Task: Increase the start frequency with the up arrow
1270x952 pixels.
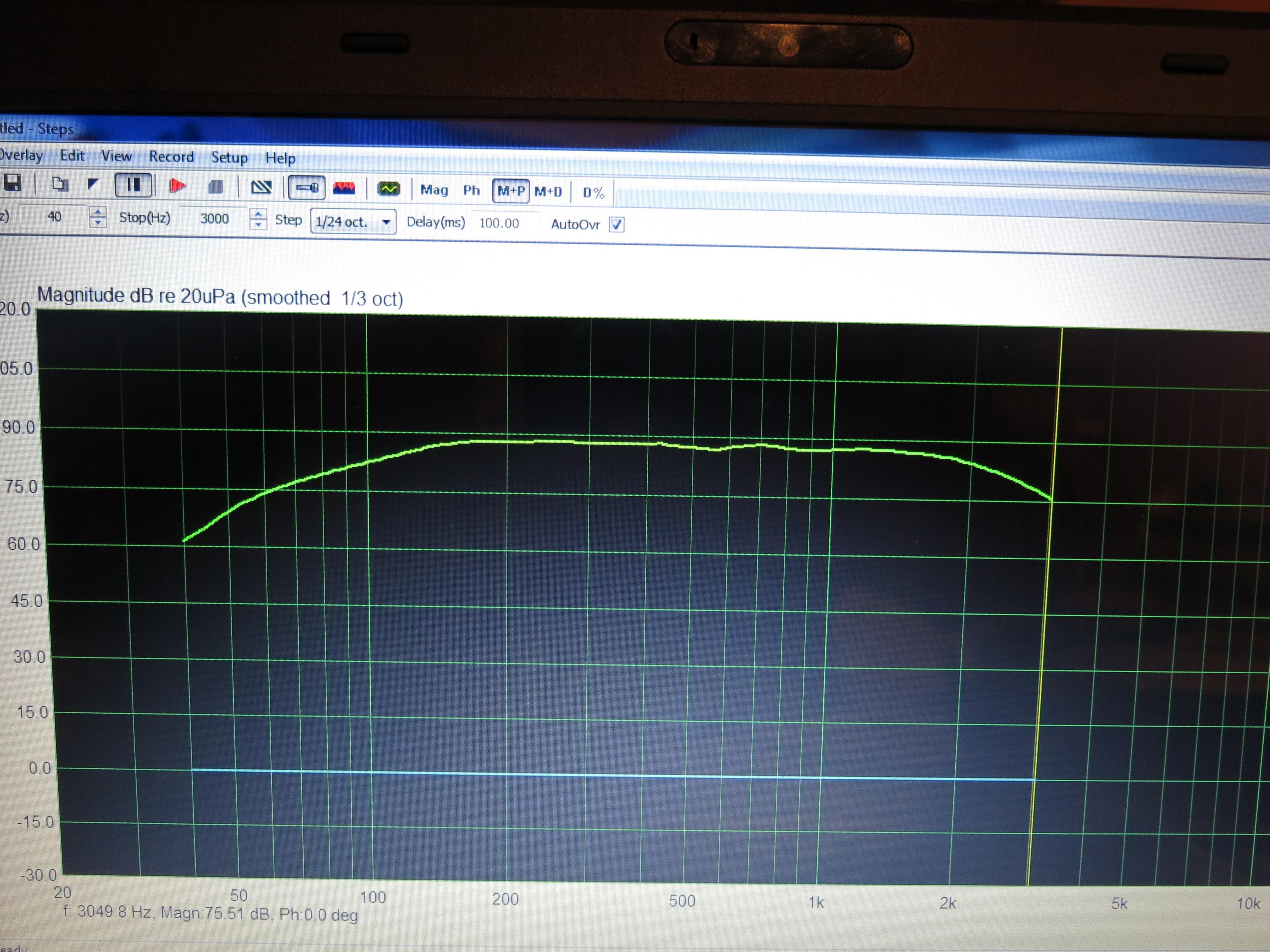Action: click(x=98, y=212)
